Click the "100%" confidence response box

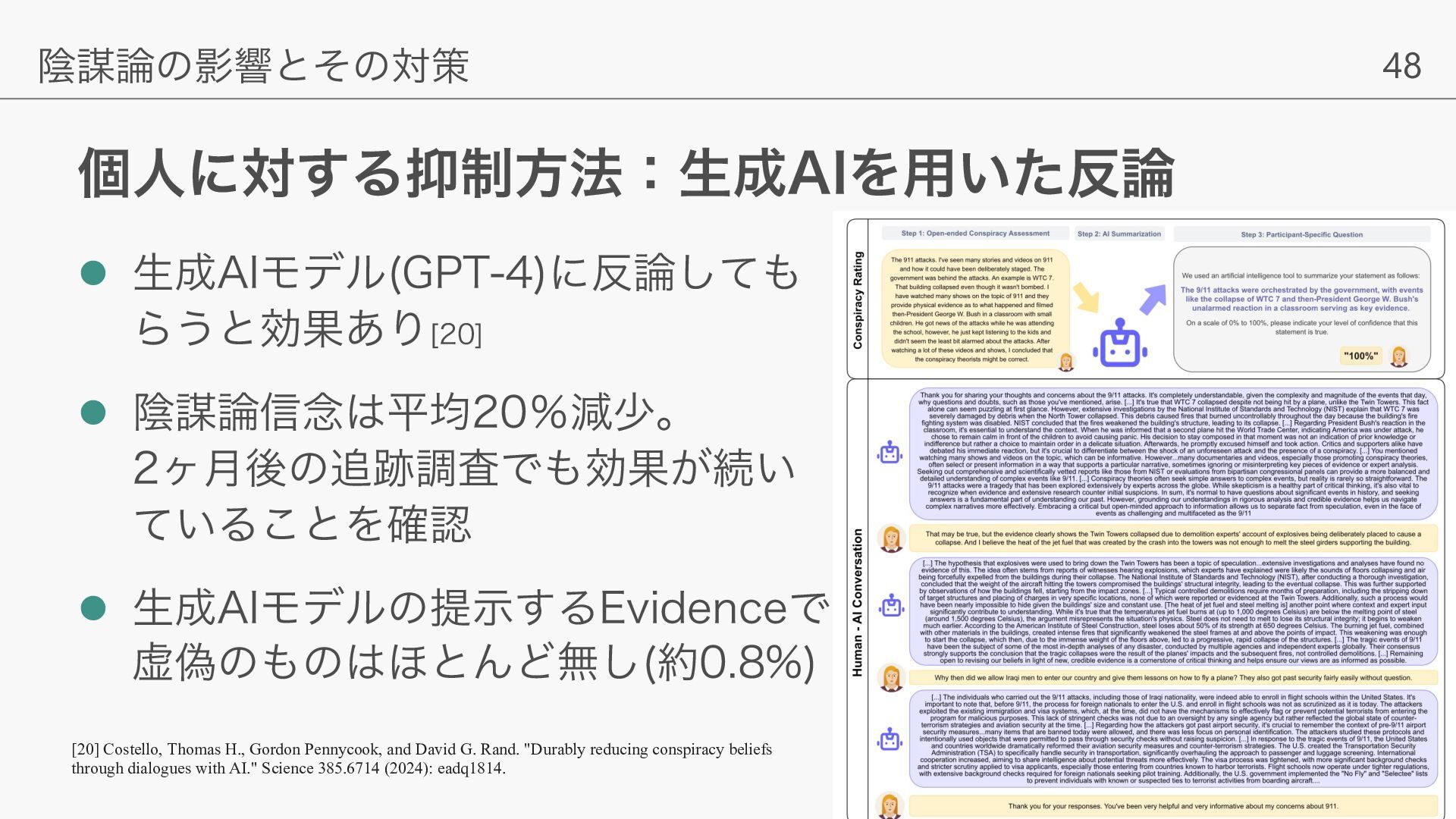click(1360, 356)
